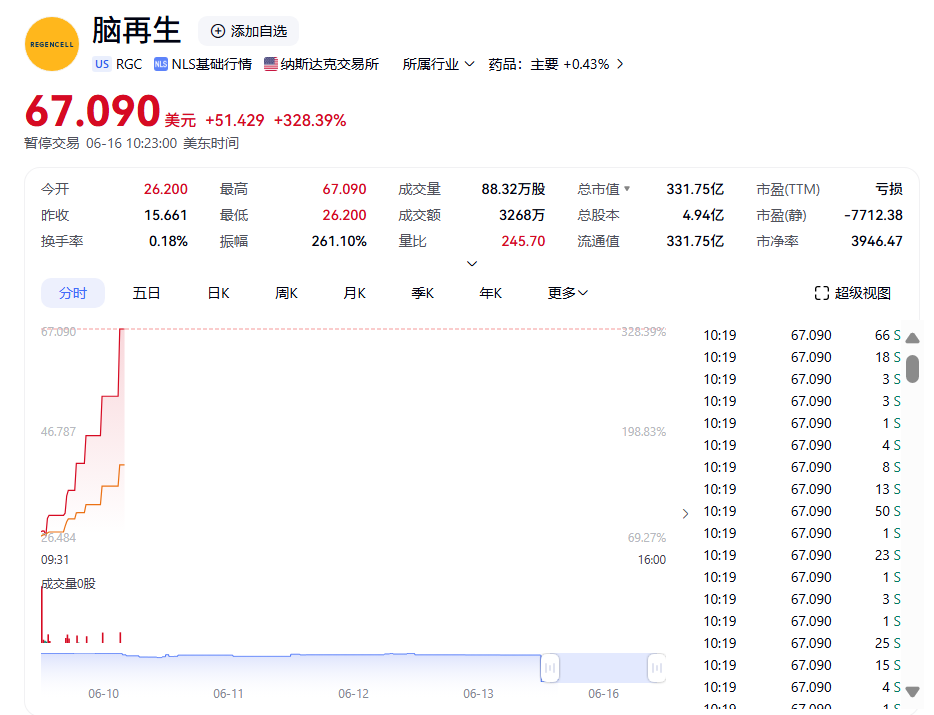Switch to the 日K chart tab
This screenshot has width=934, height=715.
pyautogui.click(x=218, y=293)
